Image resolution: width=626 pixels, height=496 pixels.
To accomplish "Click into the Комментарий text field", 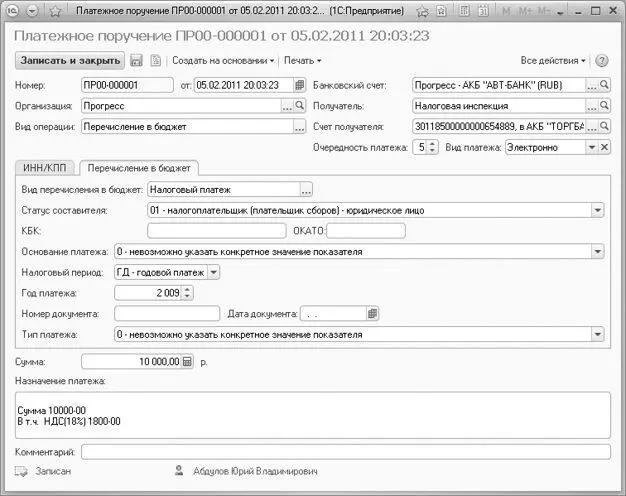I will click(340, 452).
